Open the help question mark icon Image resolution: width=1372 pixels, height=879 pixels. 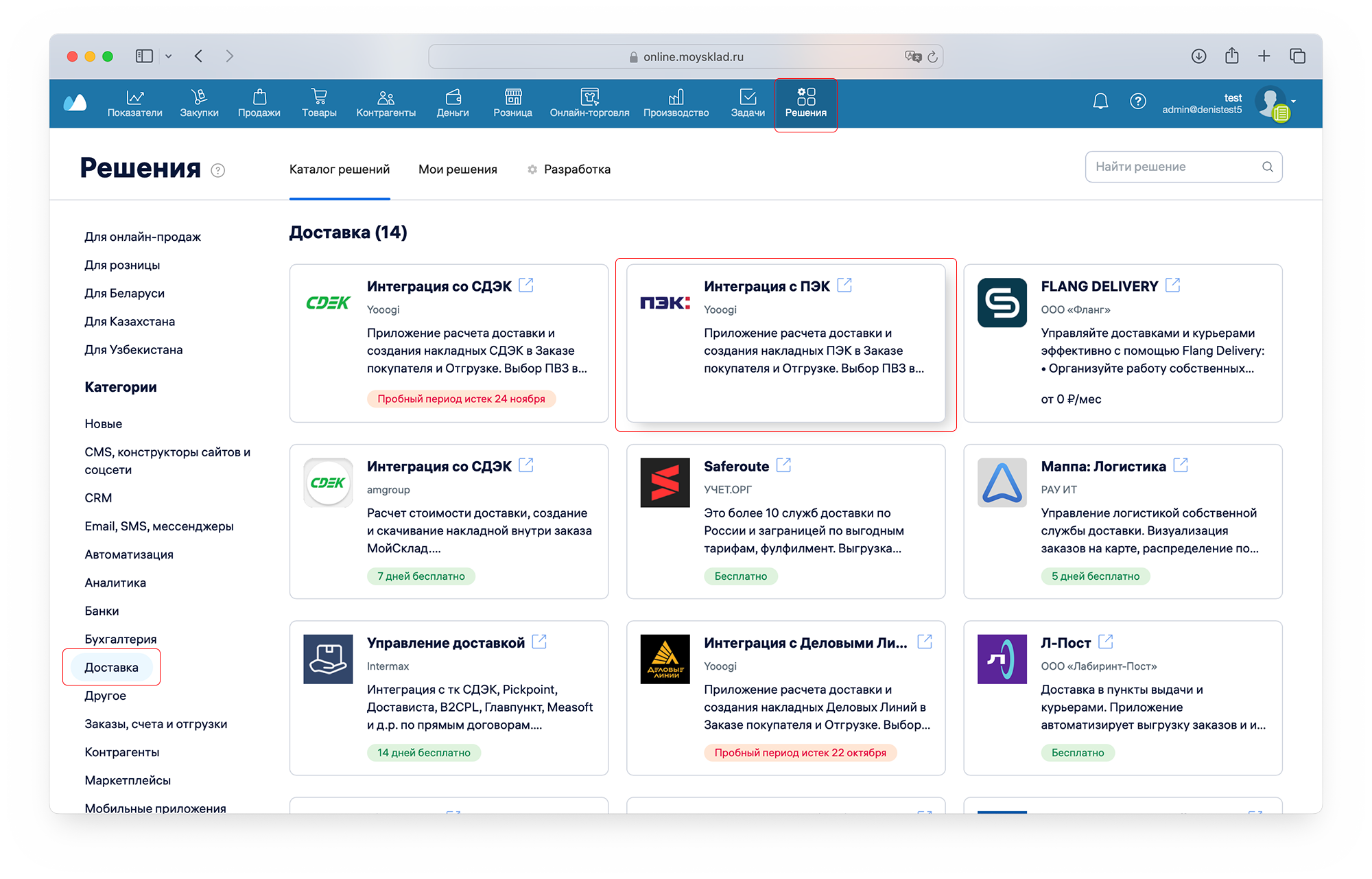[1137, 102]
